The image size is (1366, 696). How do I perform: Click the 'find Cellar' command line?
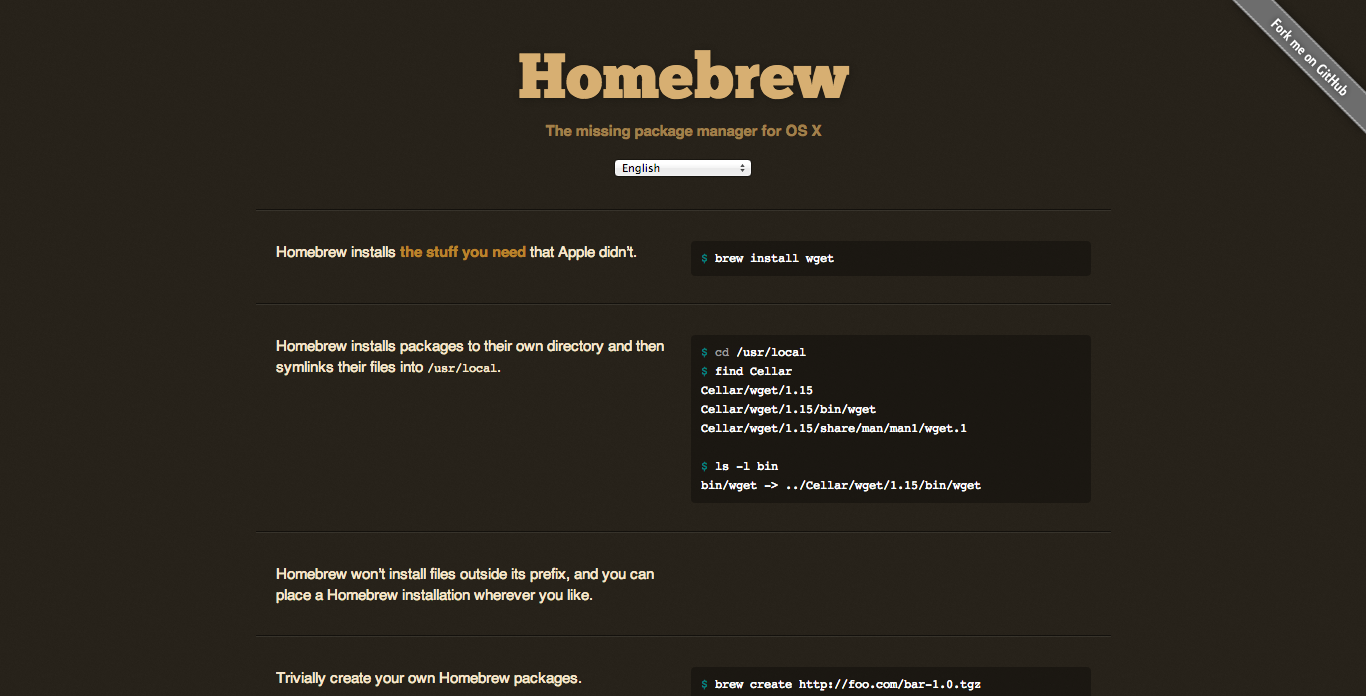pyautogui.click(x=746, y=371)
